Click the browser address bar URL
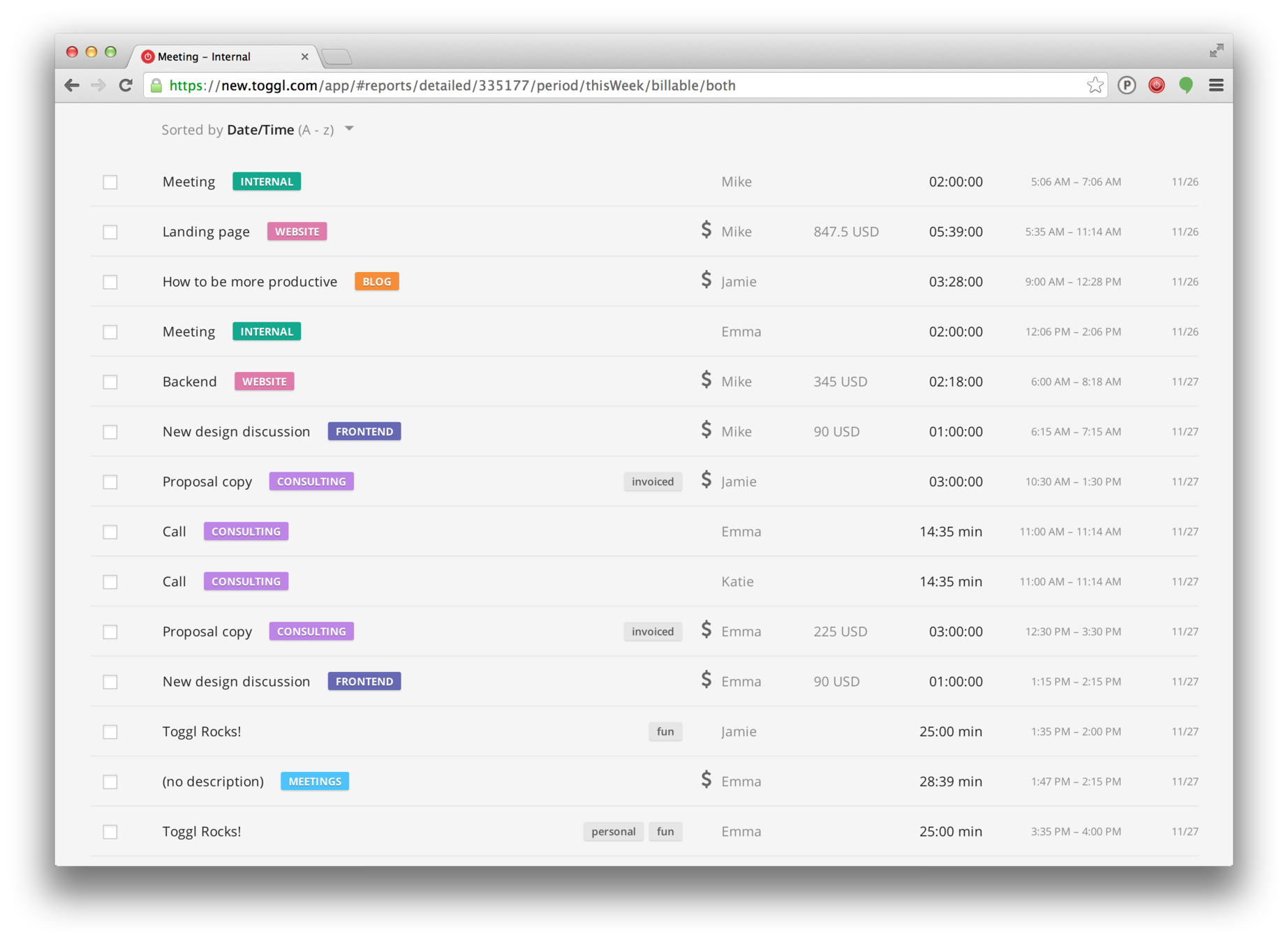 tap(452, 85)
